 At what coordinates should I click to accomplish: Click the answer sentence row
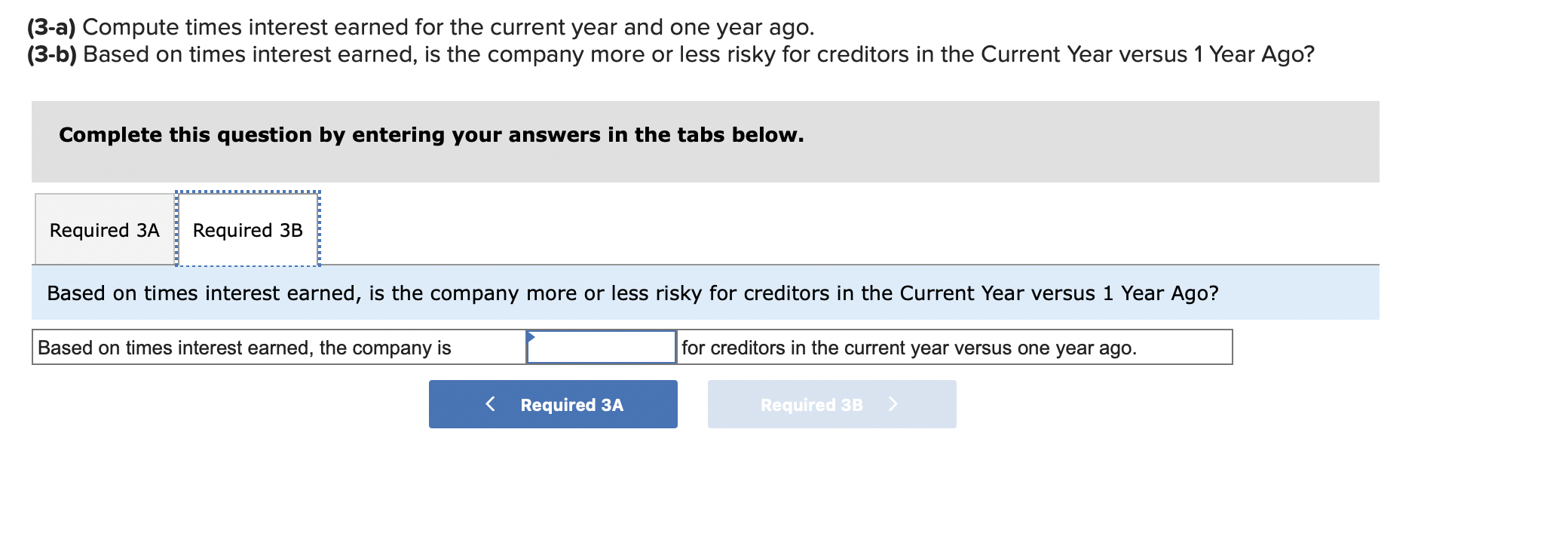633,348
